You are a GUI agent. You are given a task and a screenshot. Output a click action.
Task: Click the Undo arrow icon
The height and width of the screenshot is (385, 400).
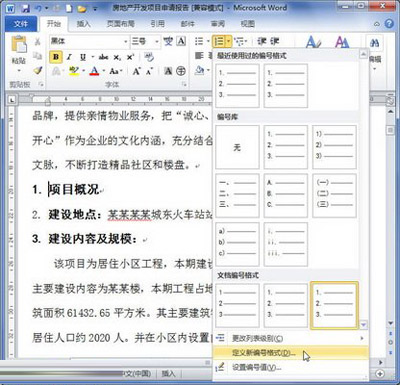pos(38,8)
